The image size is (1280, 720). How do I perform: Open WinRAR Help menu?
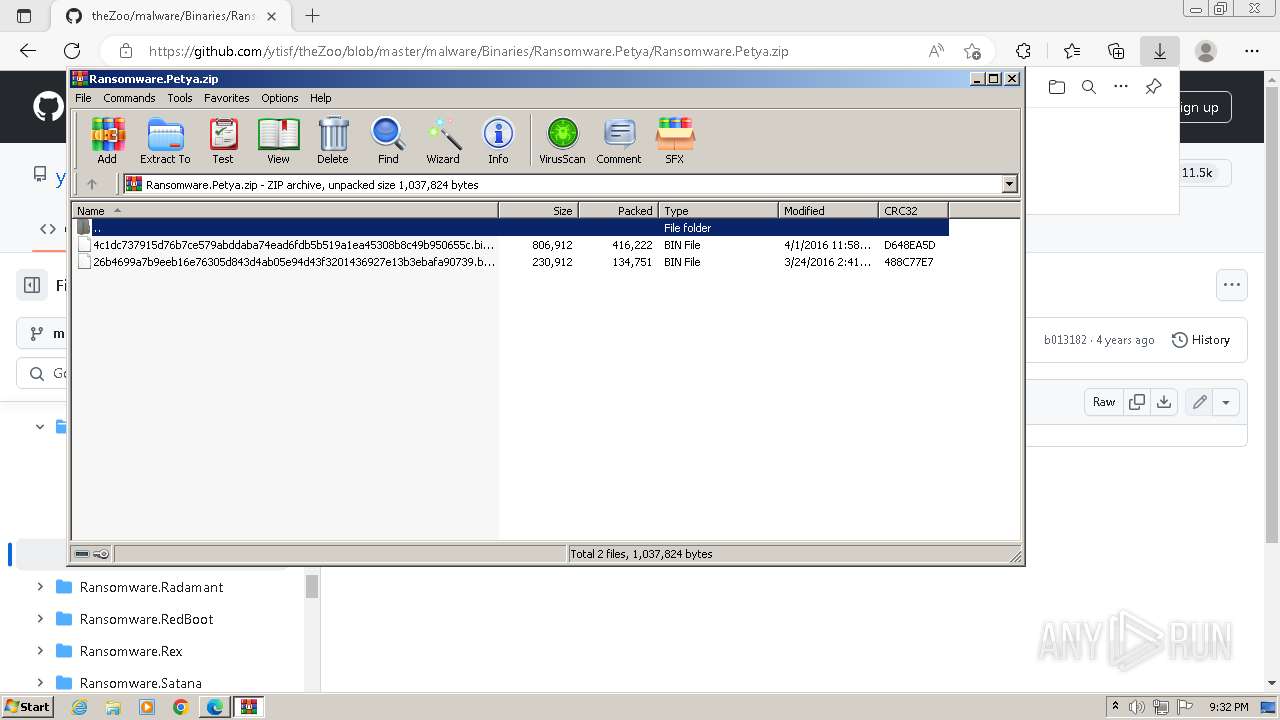click(x=320, y=98)
